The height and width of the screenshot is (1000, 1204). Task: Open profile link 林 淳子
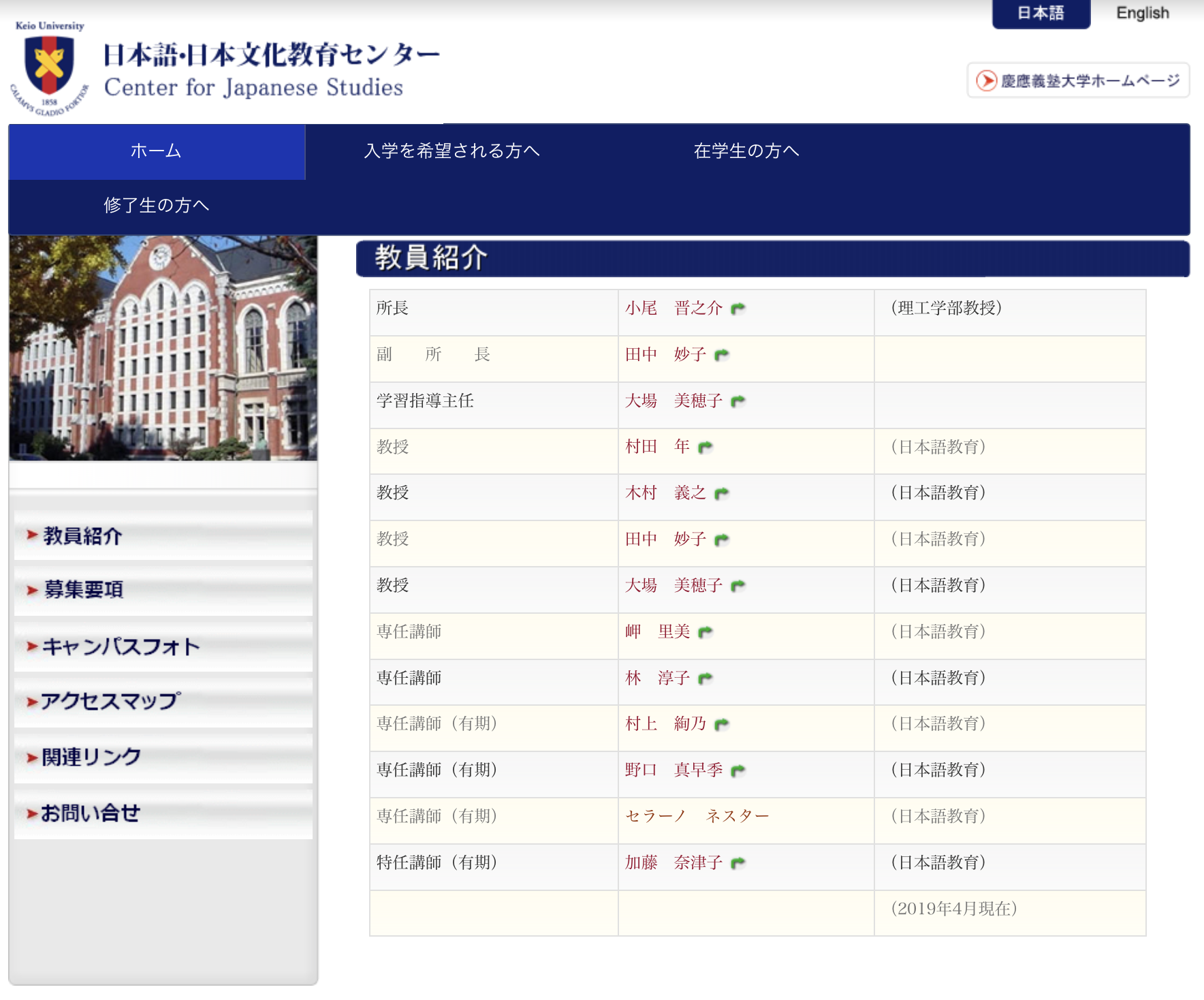pos(658,678)
